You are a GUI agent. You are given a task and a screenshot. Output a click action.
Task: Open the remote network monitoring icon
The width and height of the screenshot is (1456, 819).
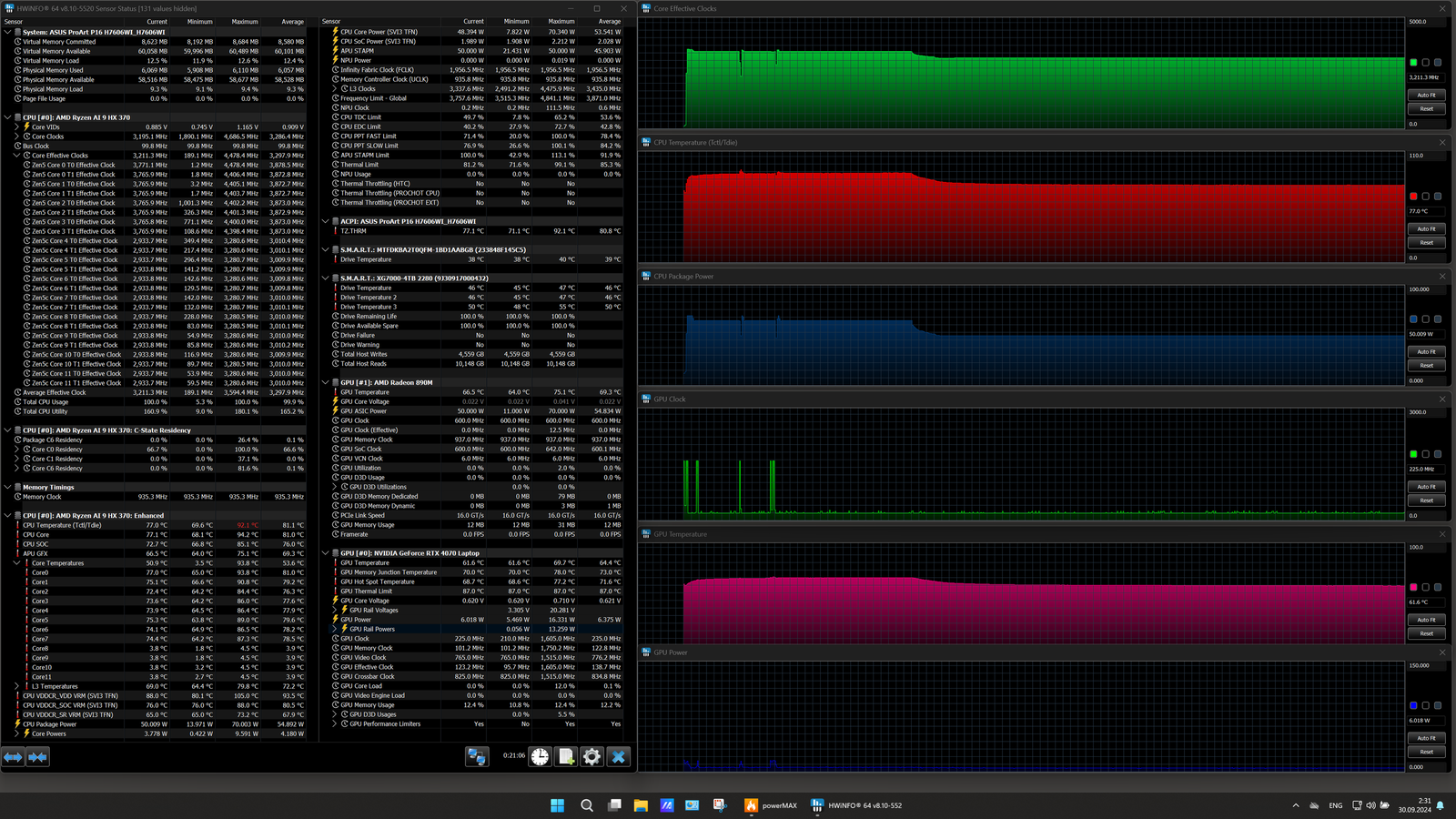click(x=477, y=756)
